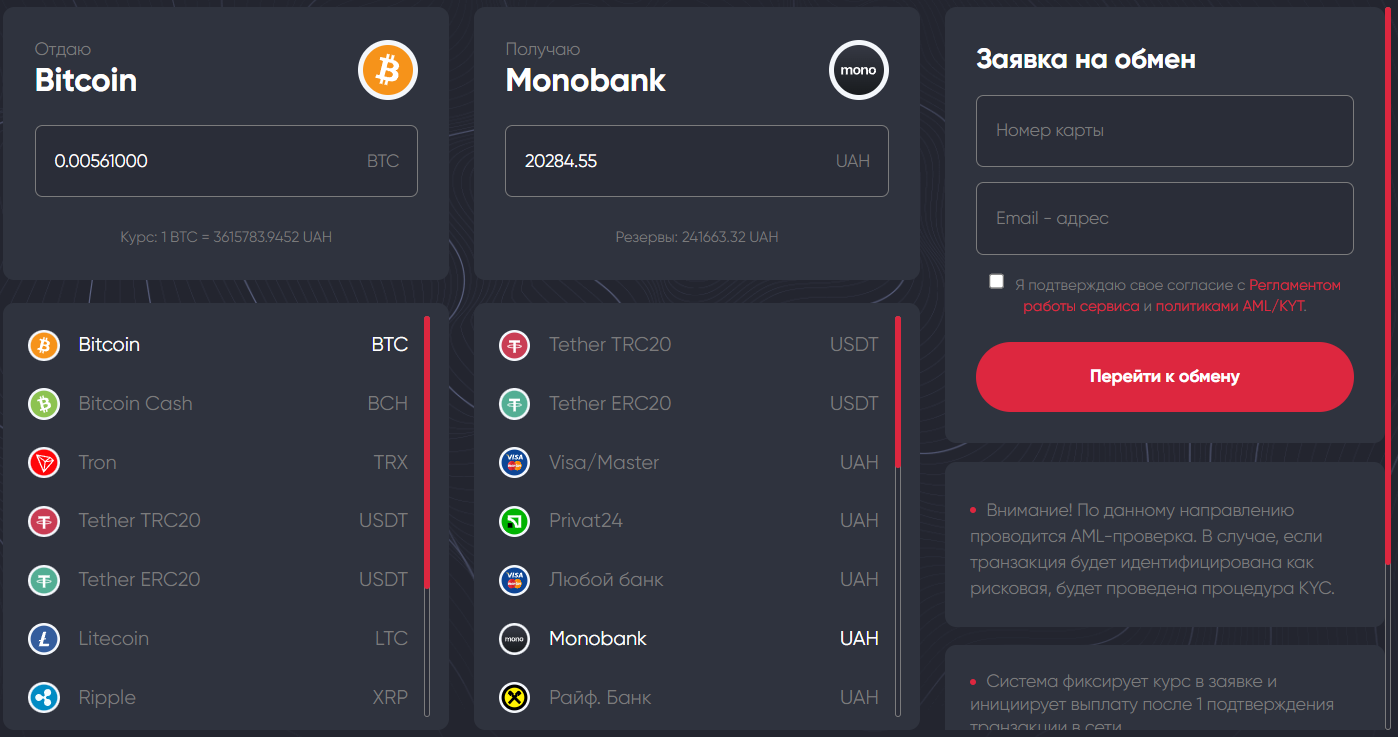1398x737 pixels.
Task: Select the Bitcoin Cash coin icon
Action: pyautogui.click(x=44, y=404)
